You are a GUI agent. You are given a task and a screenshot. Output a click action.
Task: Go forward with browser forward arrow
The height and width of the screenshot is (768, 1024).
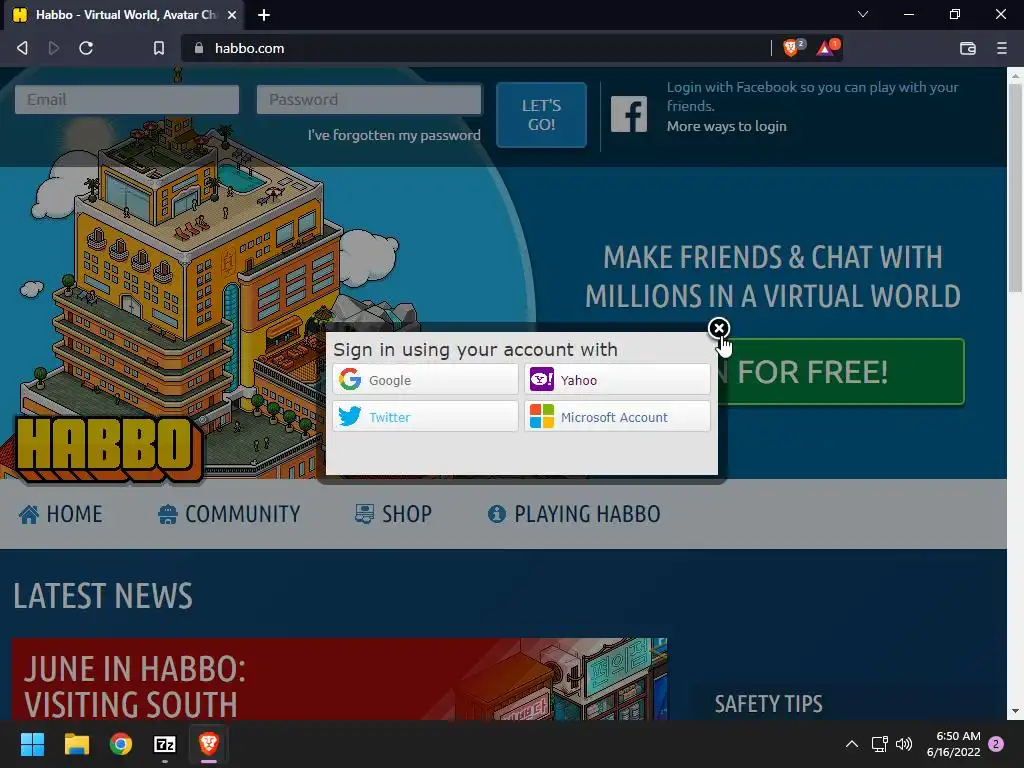click(x=54, y=48)
